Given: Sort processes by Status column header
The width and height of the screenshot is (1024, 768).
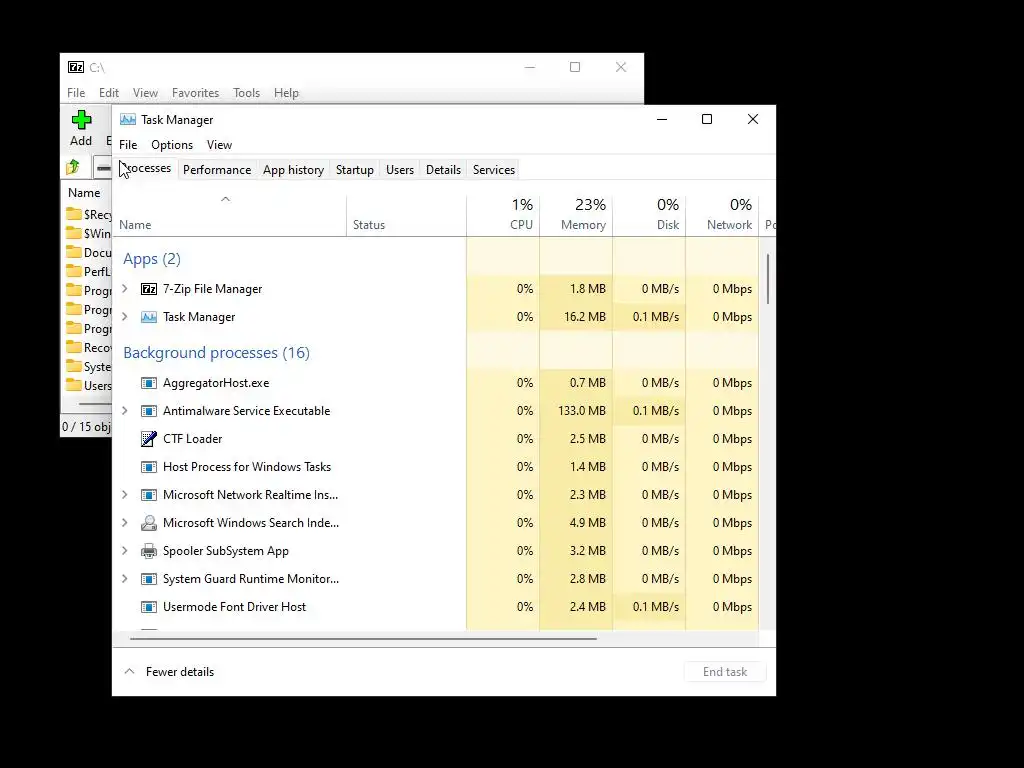Looking at the screenshot, I should coord(406,214).
